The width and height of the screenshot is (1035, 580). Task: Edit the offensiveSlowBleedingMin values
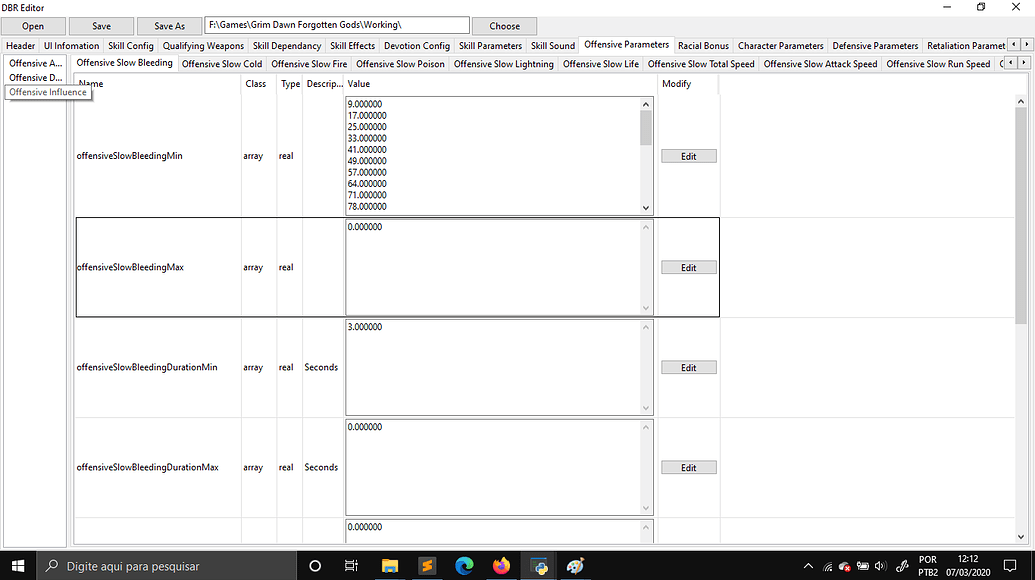tap(688, 156)
